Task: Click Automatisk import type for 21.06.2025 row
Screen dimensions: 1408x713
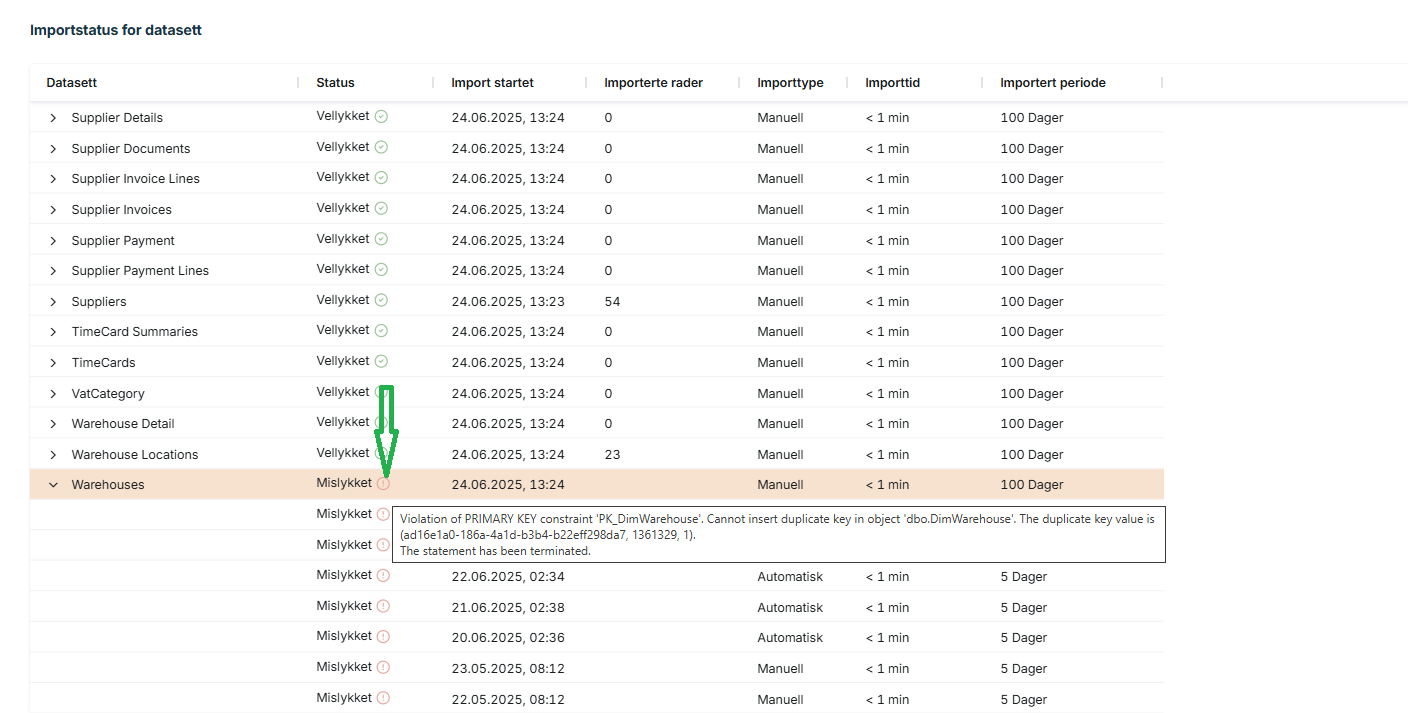Action: (790, 608)
